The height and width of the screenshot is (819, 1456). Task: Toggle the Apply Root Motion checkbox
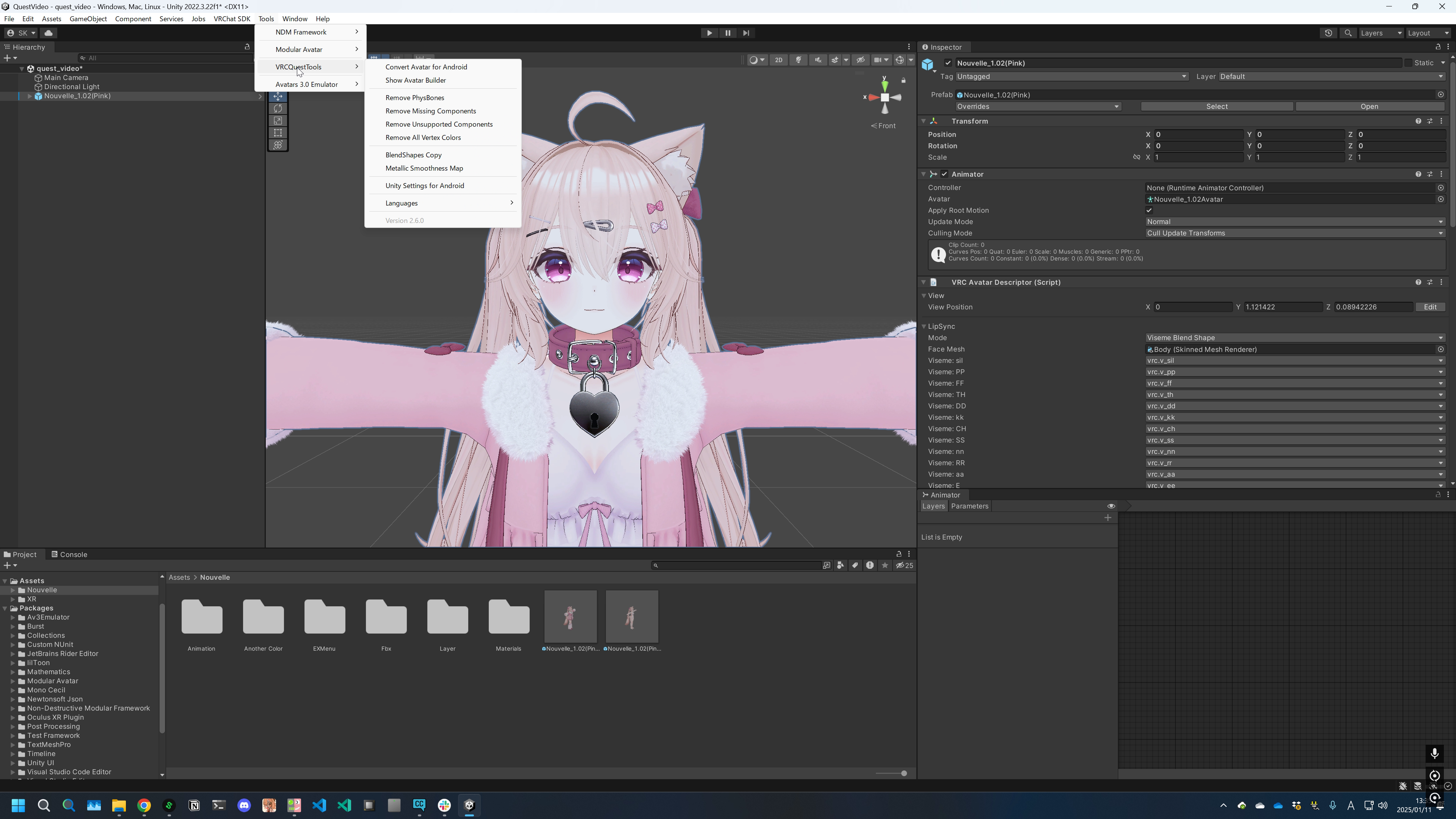pyautogui.click(x=1149, y=210)
